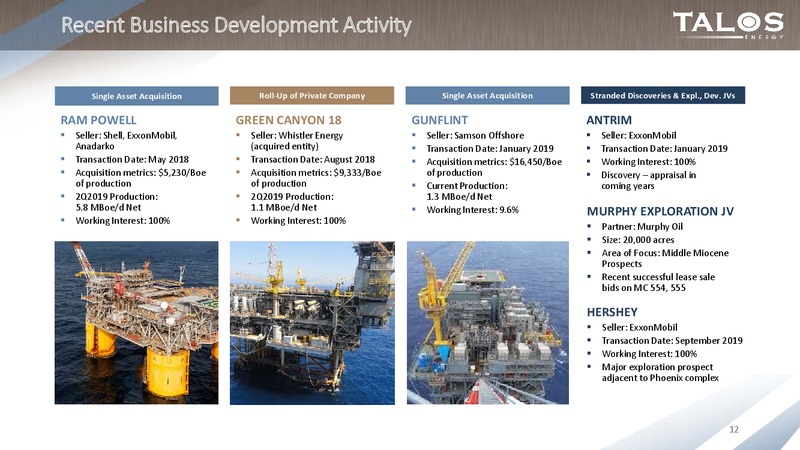Select the 'GREEN CANYON 18' heading
The height and width of the screenshot is (450, 800).
[288, 120]
